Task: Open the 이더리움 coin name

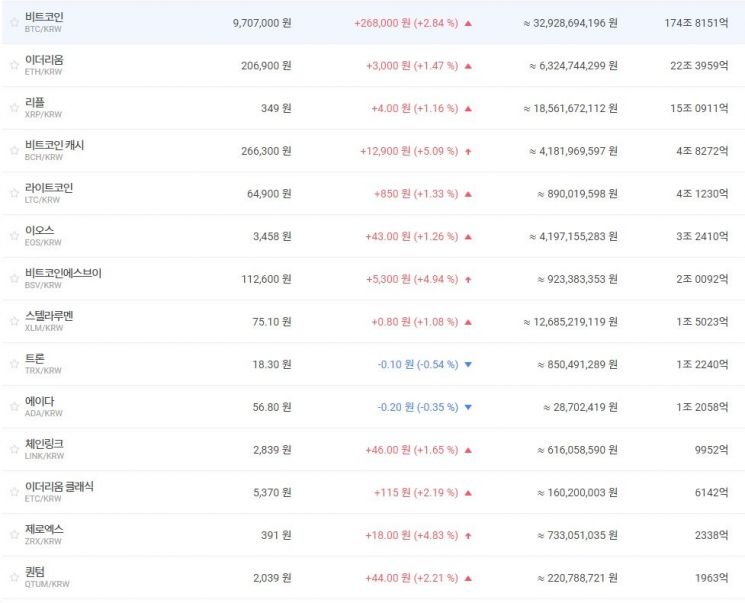Action: (x=44, y=60)
